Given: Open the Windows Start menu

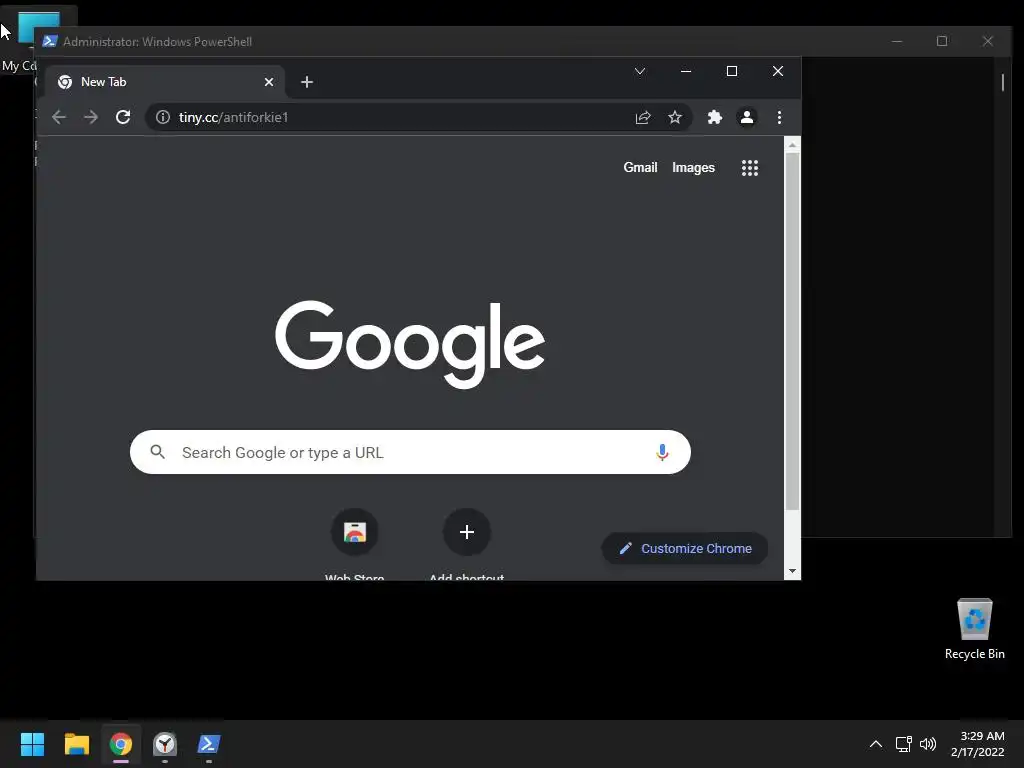Looking at the screenshot, I should (32, 744).
